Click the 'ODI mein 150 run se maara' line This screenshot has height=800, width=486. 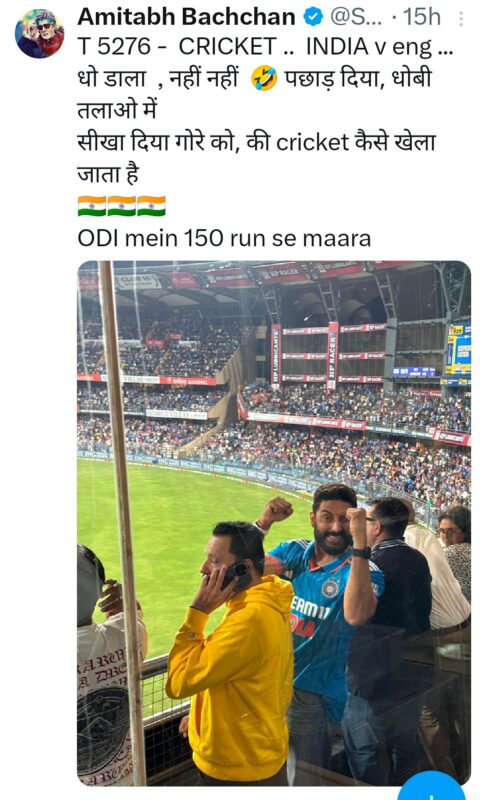tap(224, 238)
